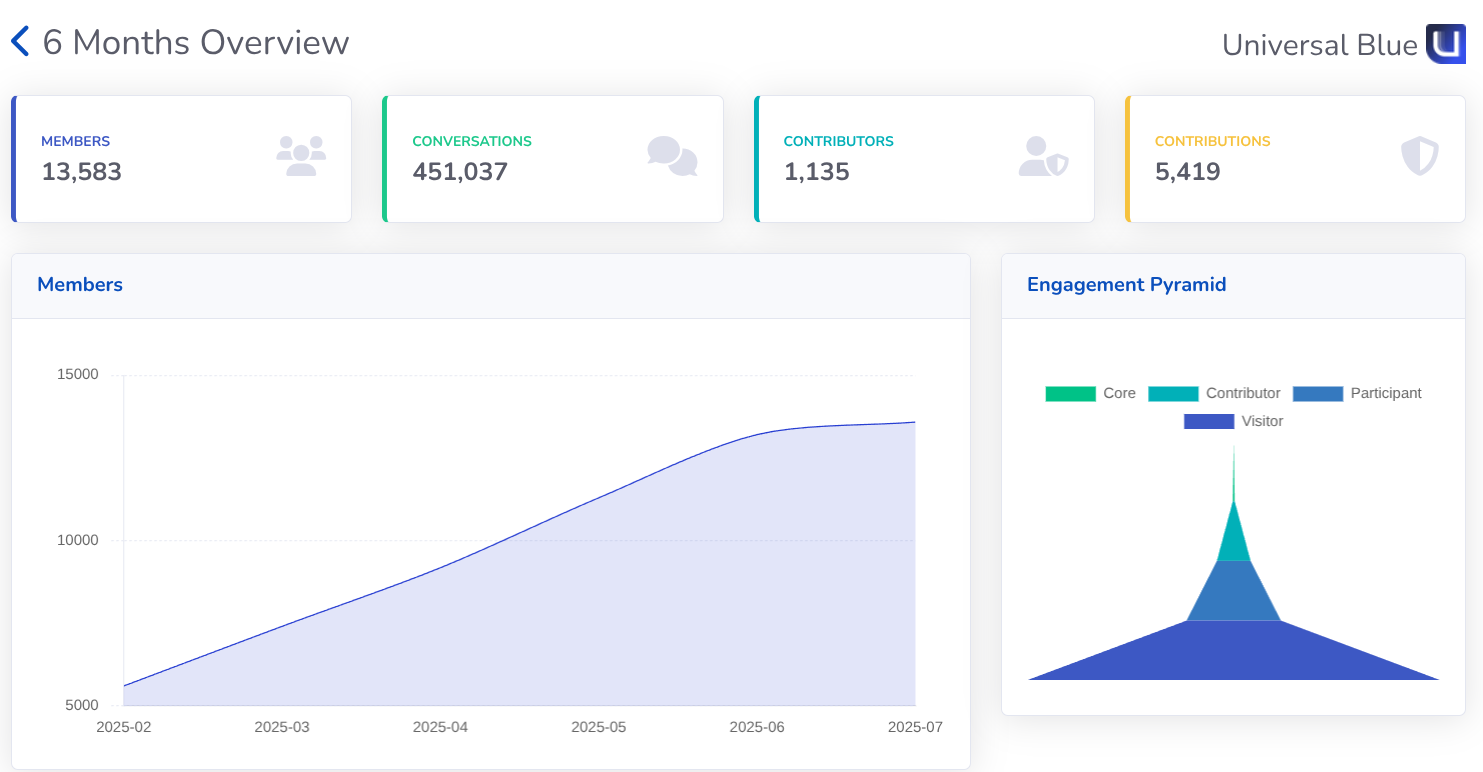Viewport: 1483px width, 772px height.
Task: Click the Engagement Pyramid panel title
Action: [x=1126, y=285]
